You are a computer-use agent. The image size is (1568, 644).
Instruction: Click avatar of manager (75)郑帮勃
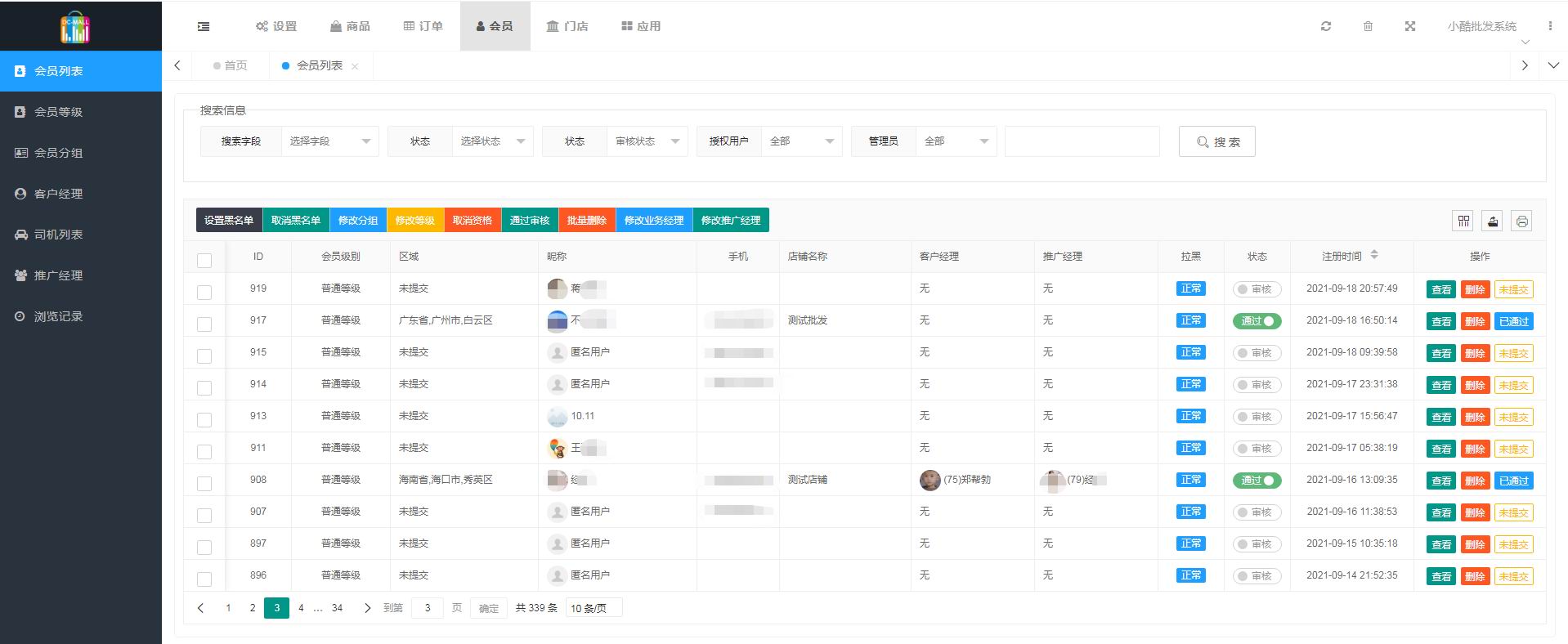point(930,480)
